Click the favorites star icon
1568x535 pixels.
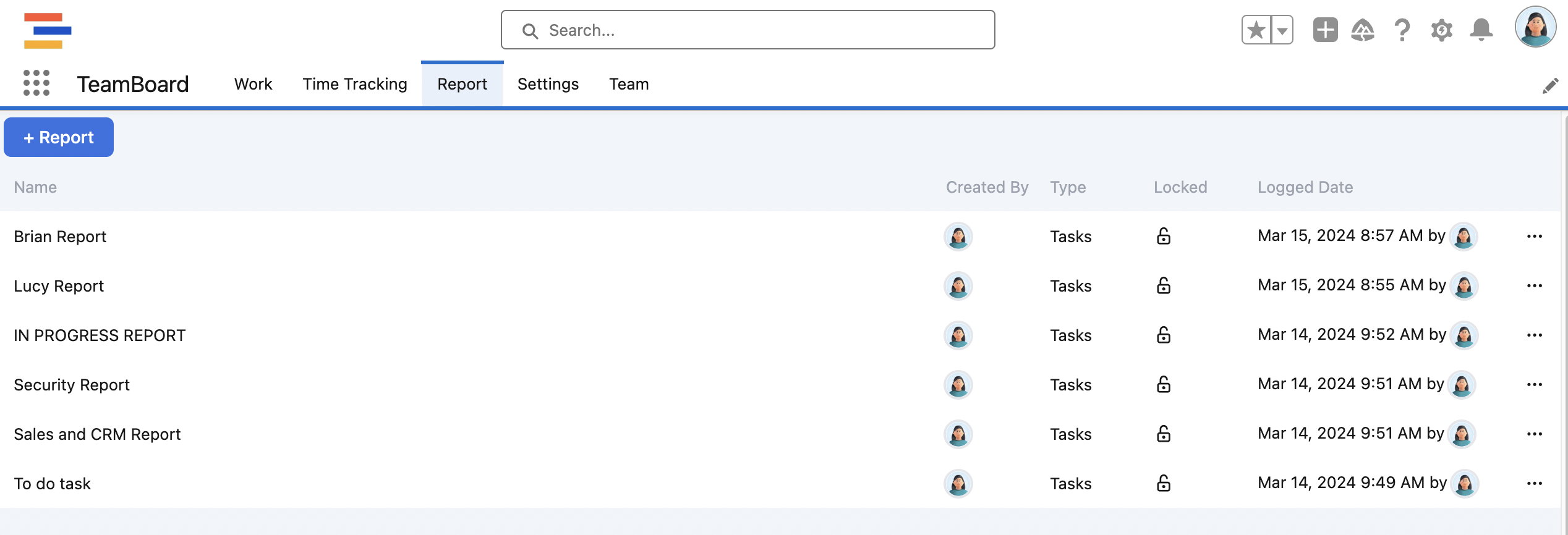pos(1256,30)
